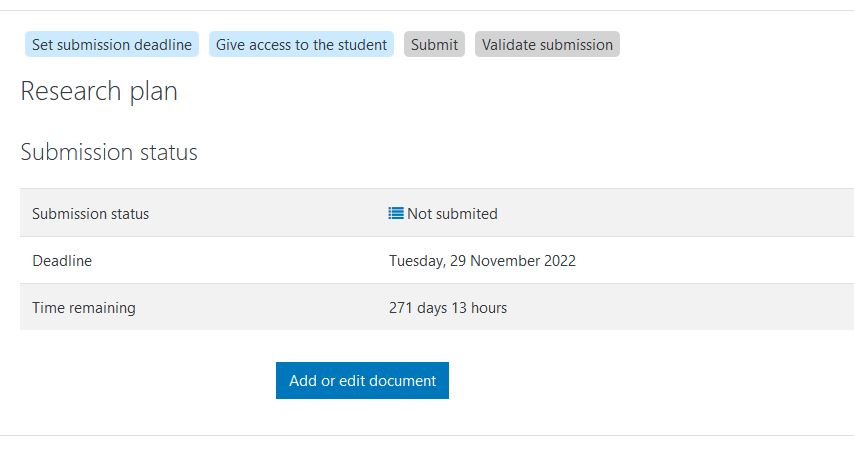Select the Submission status label in table

pos(90,214)
